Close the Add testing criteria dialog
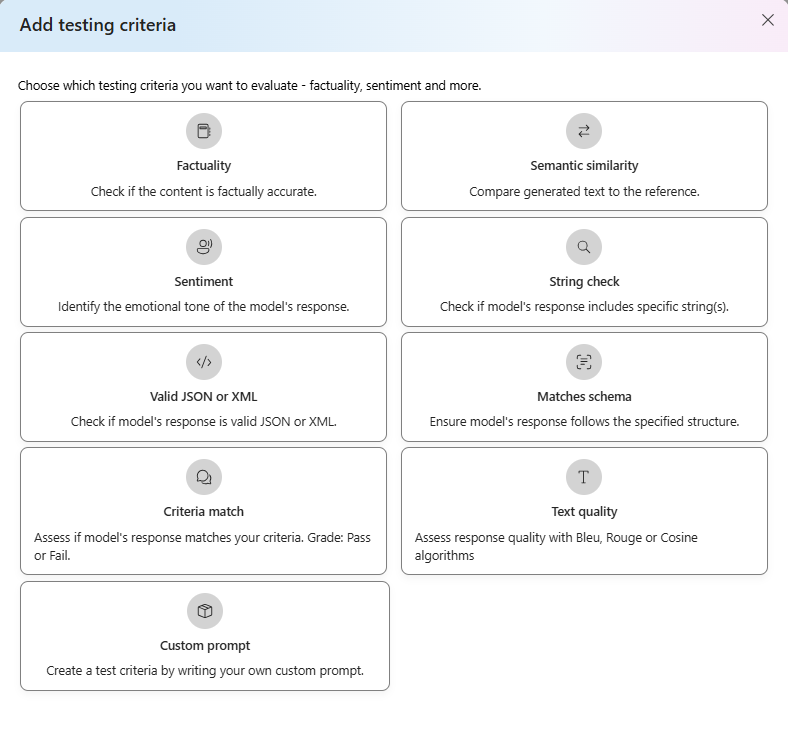 767,20
